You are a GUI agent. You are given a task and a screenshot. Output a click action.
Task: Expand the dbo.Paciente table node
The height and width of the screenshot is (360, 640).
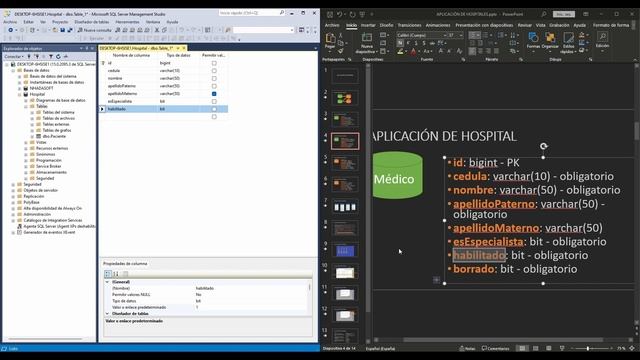[x=32, y=136]
